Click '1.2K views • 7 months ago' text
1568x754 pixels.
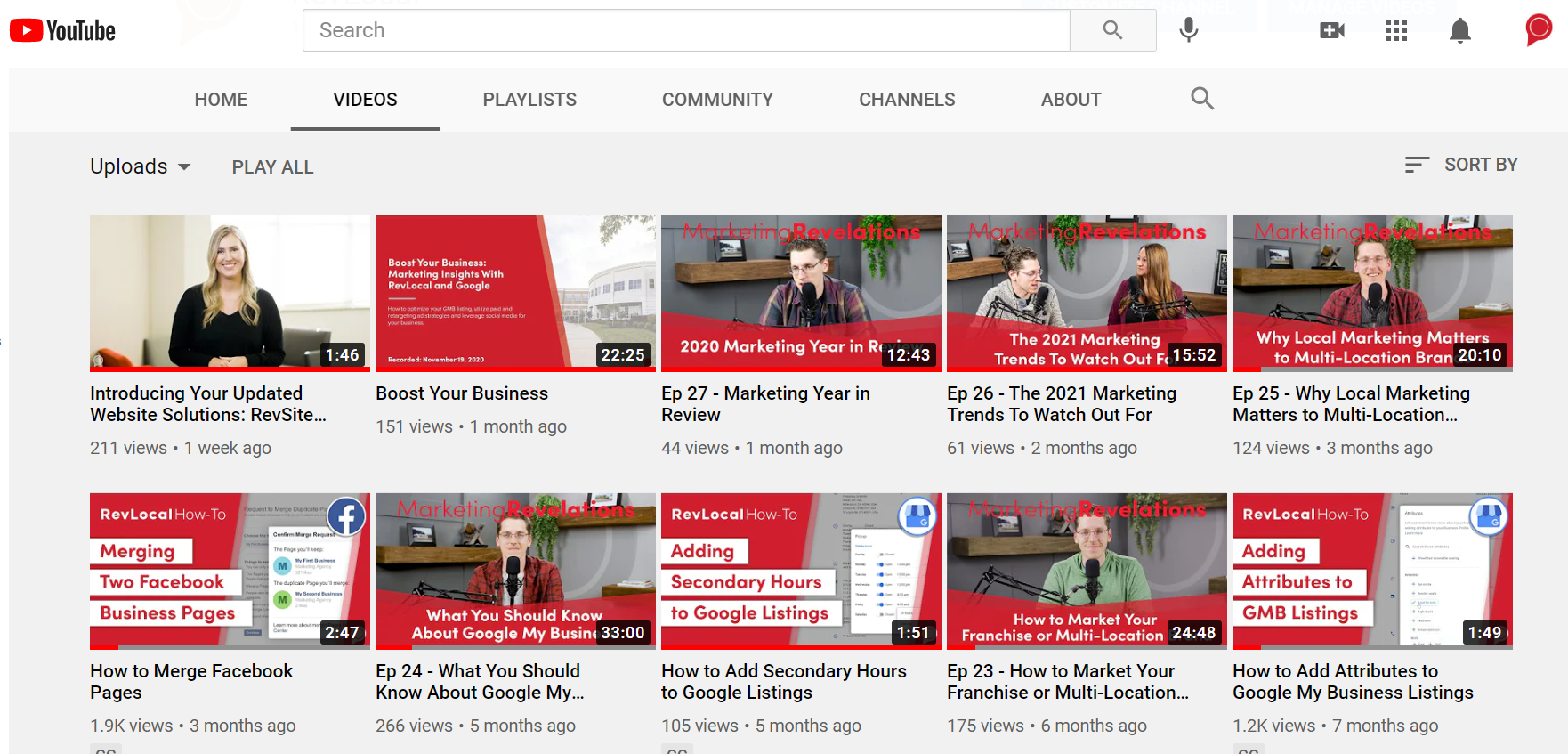1335,726
